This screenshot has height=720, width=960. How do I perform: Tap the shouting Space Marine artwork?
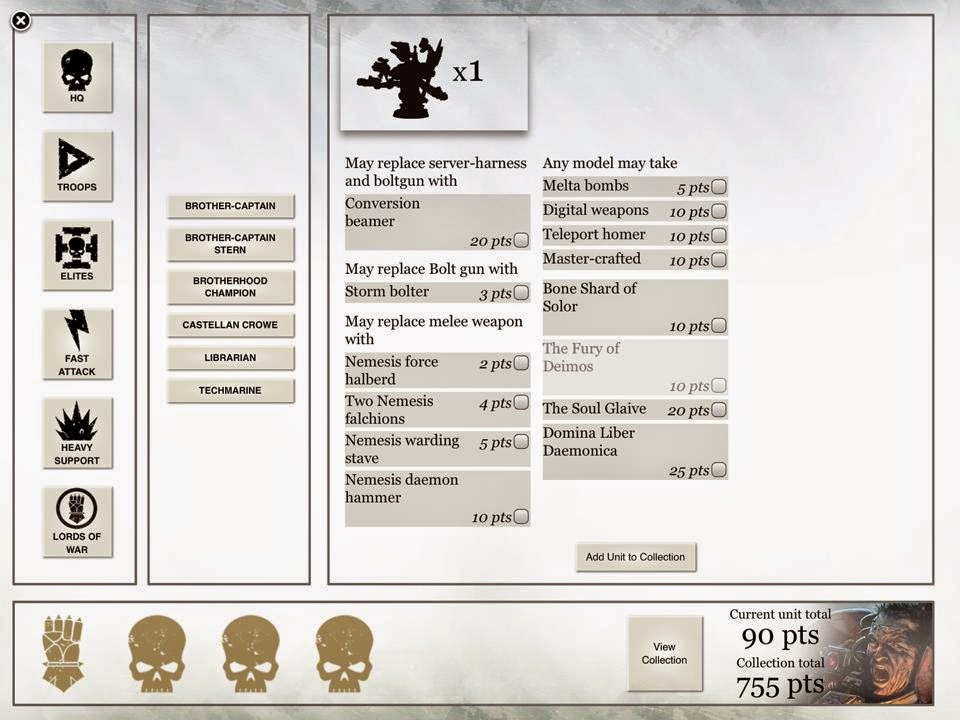[882, 653]
